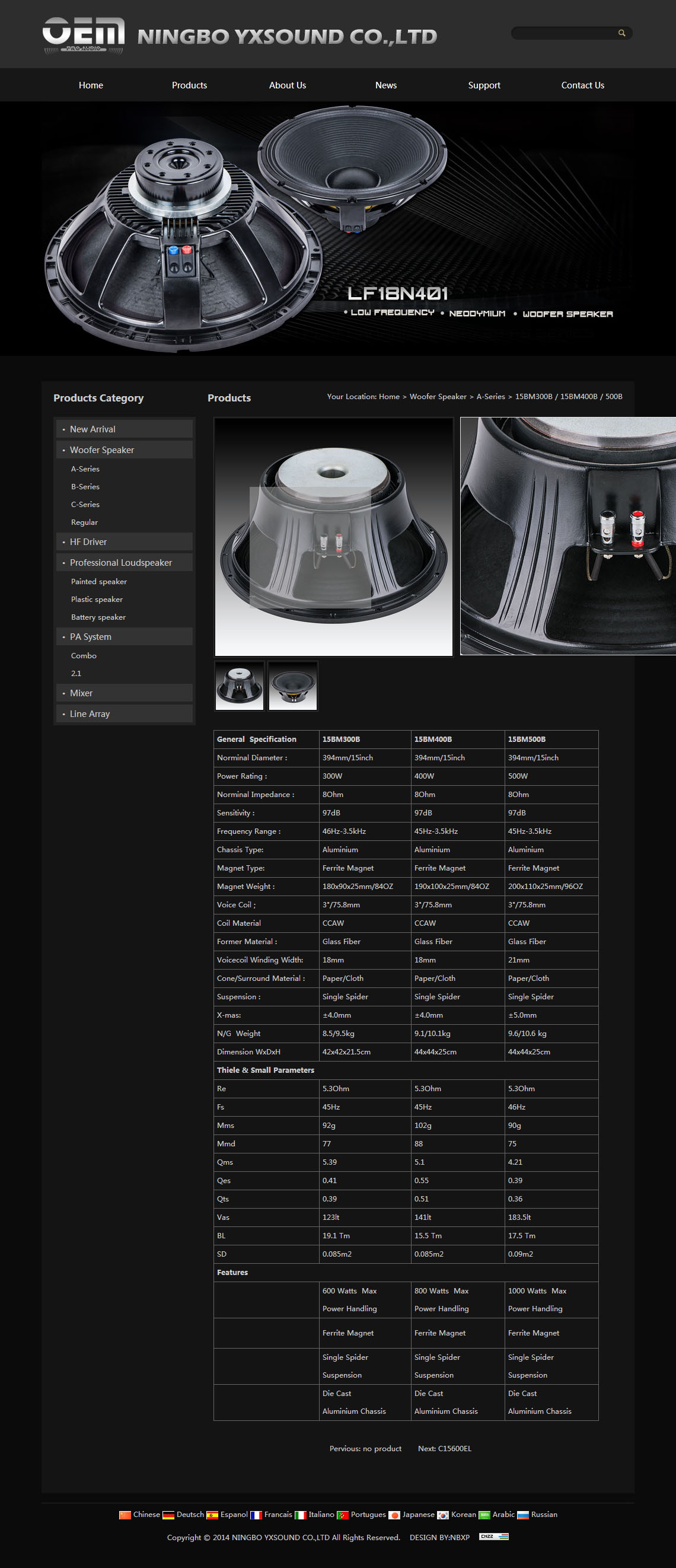Screen dimensions: 676x1568
Task: Select the Spanish flag icon
Action: coord(212,1515)
